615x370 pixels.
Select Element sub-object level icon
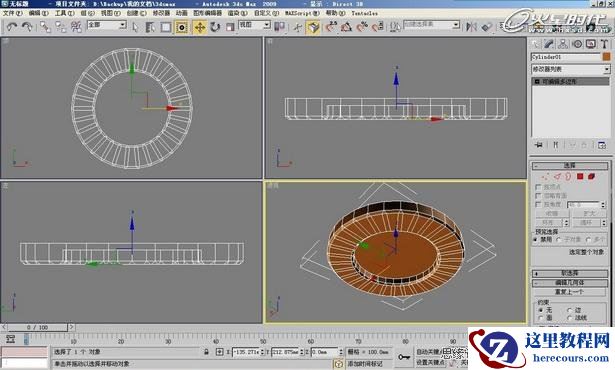591,177
